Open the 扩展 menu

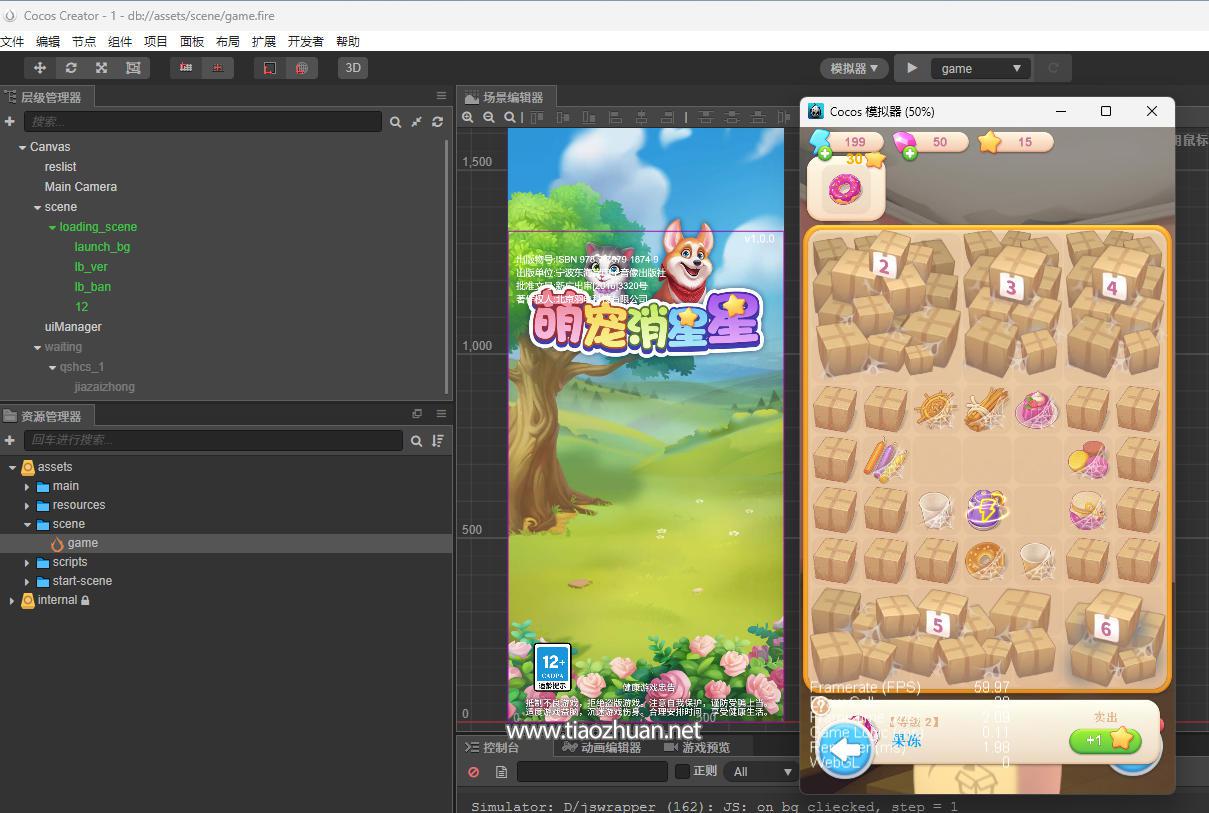[264, 41]
